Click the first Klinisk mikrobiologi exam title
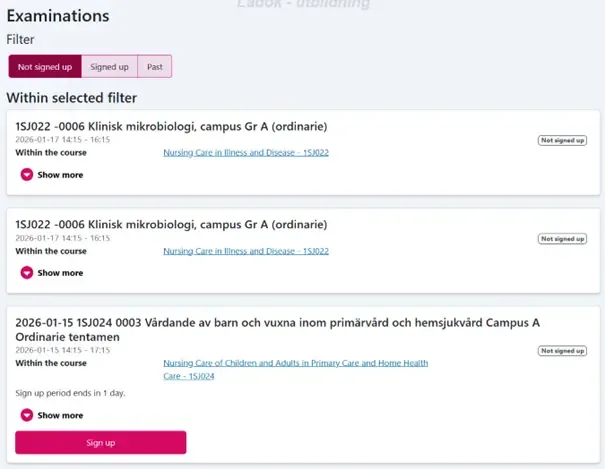Viewport: 605px width, 469px height. [171, 126]
